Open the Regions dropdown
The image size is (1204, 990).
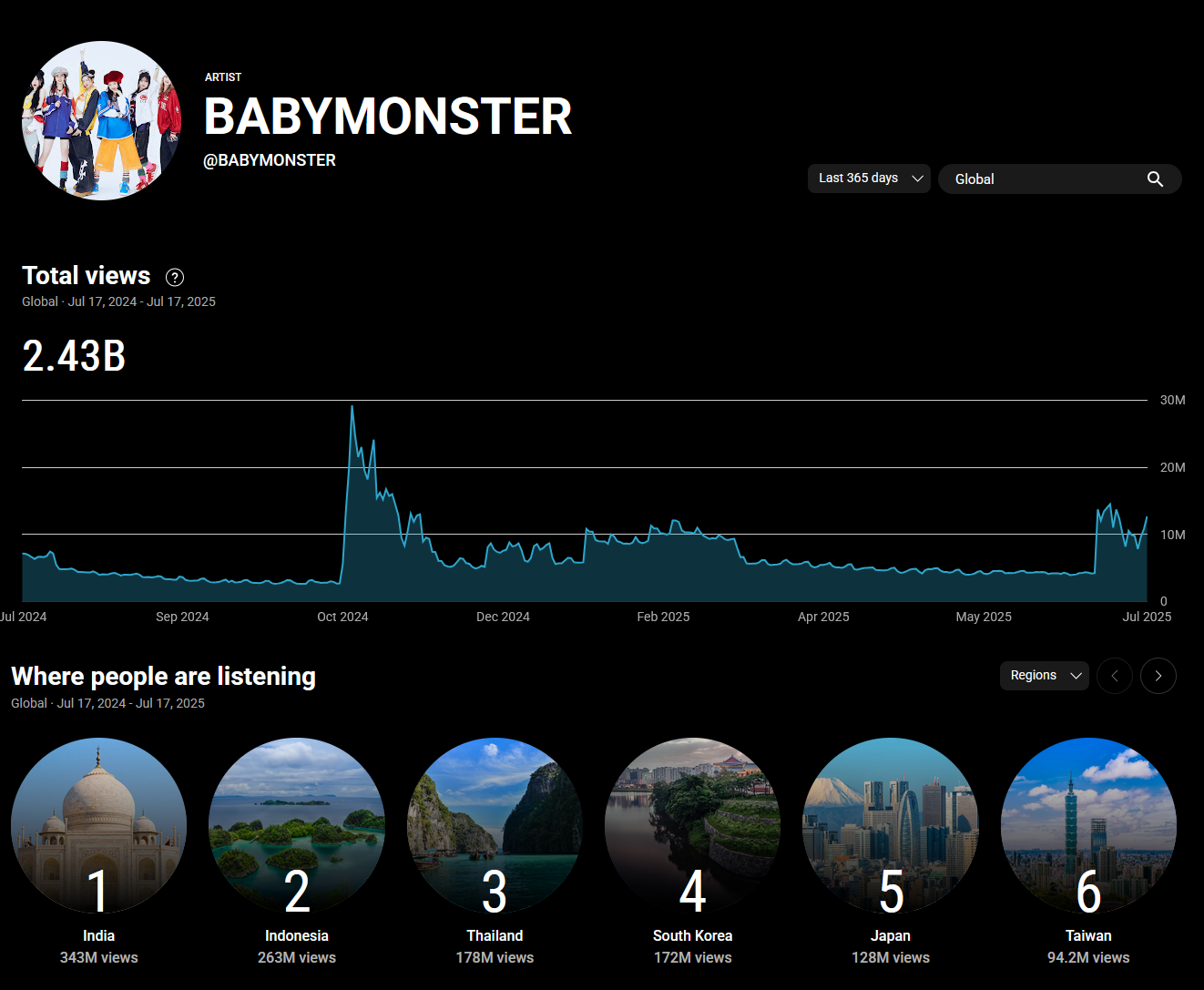pos(1045,676)
